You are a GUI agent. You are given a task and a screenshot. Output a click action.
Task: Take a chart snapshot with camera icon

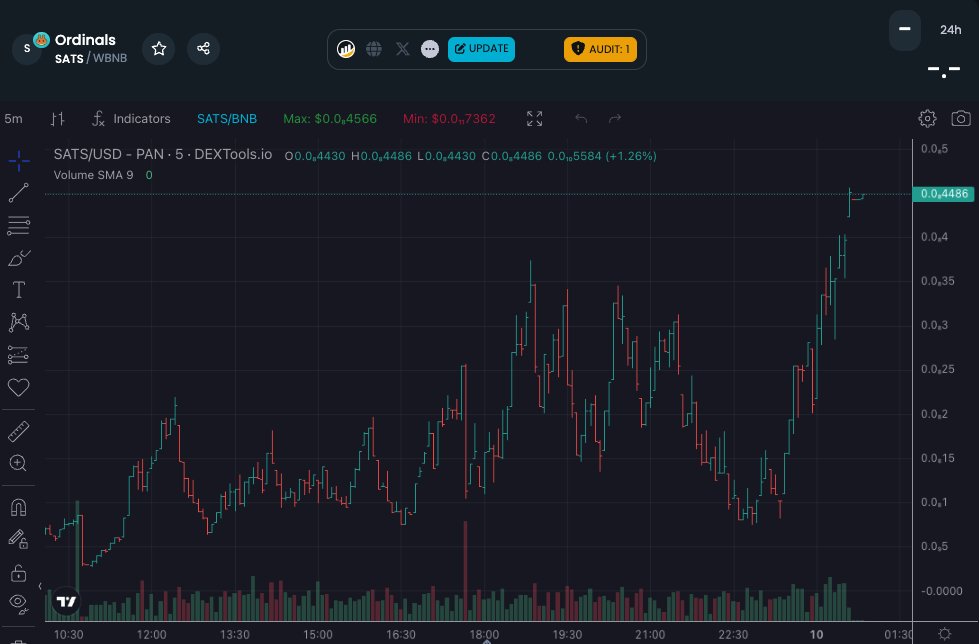coord(960,119)
